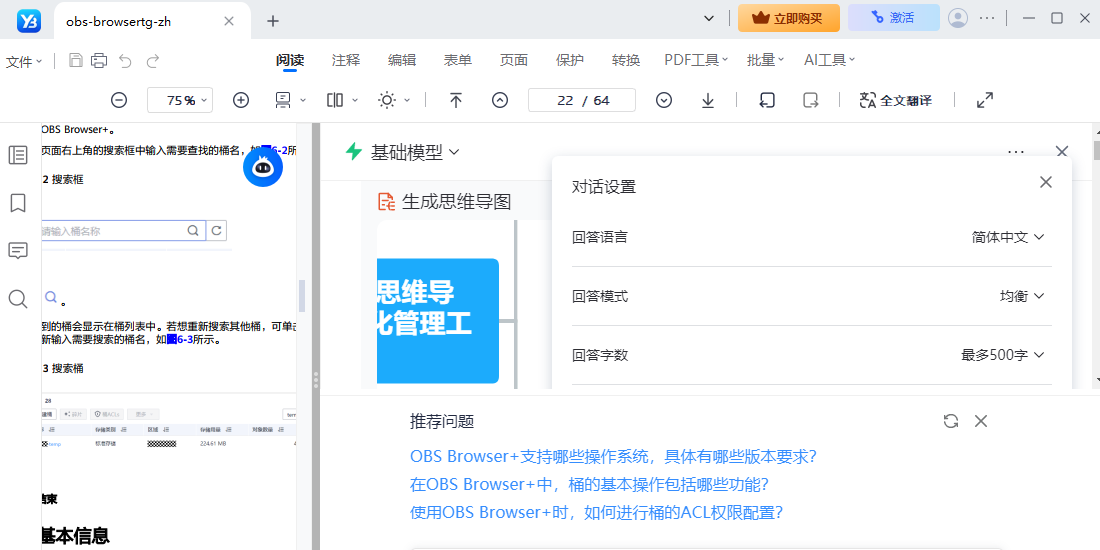Jump to the last page
This screenshot has width=1100, height=550.
click(708, 100)
